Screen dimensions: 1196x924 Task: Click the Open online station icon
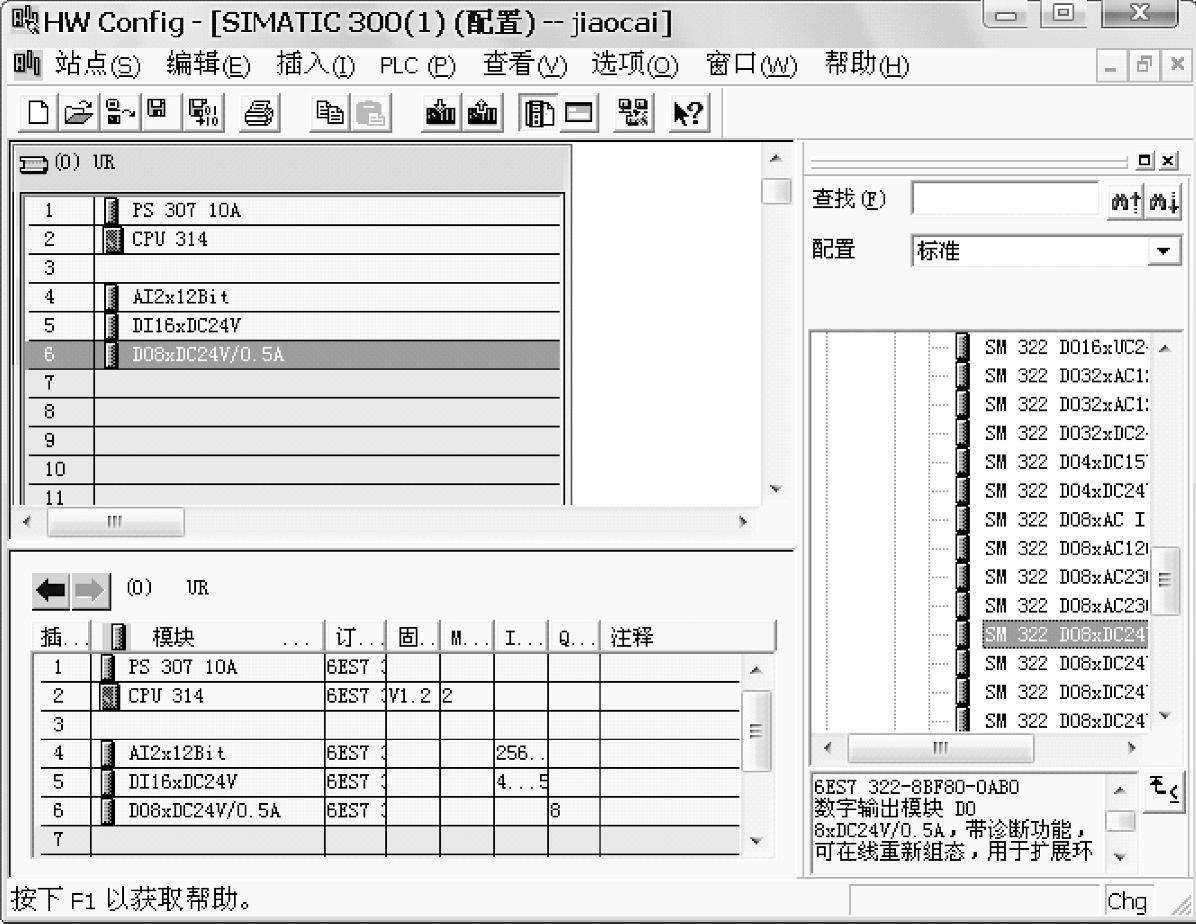(x=120, y=112)
